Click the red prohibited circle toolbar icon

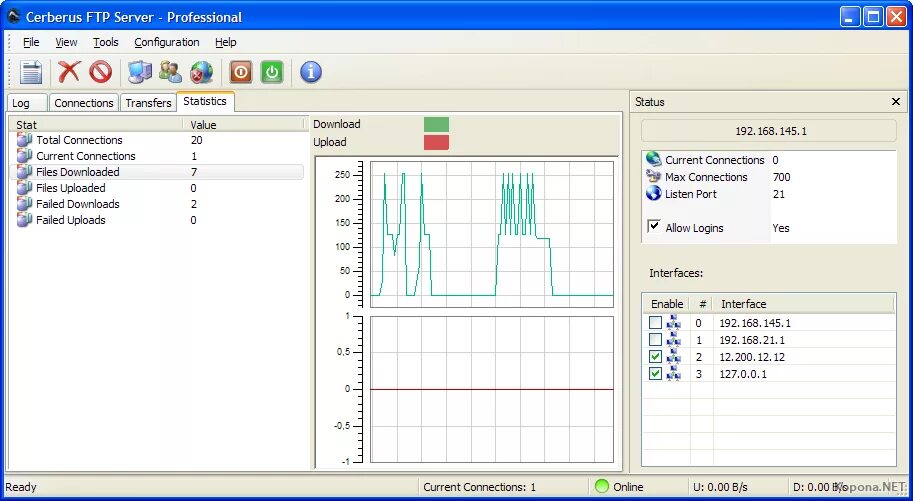point(100,72)
